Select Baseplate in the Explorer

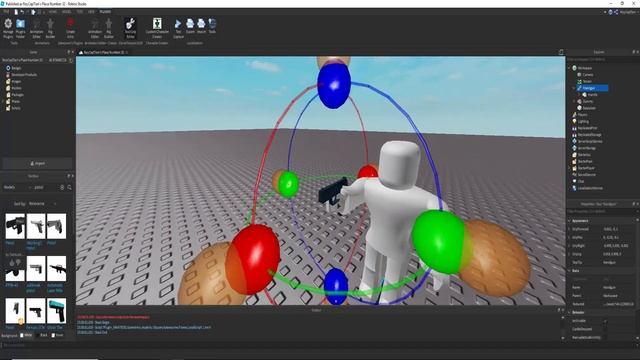coord(589,108)
